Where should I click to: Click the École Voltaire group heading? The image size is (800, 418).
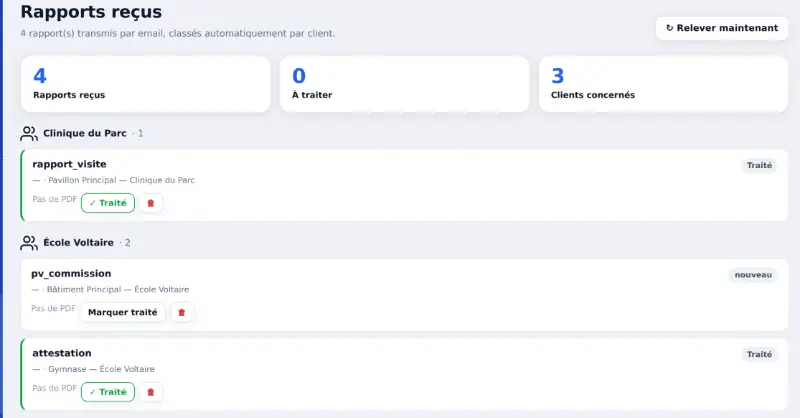79,242
